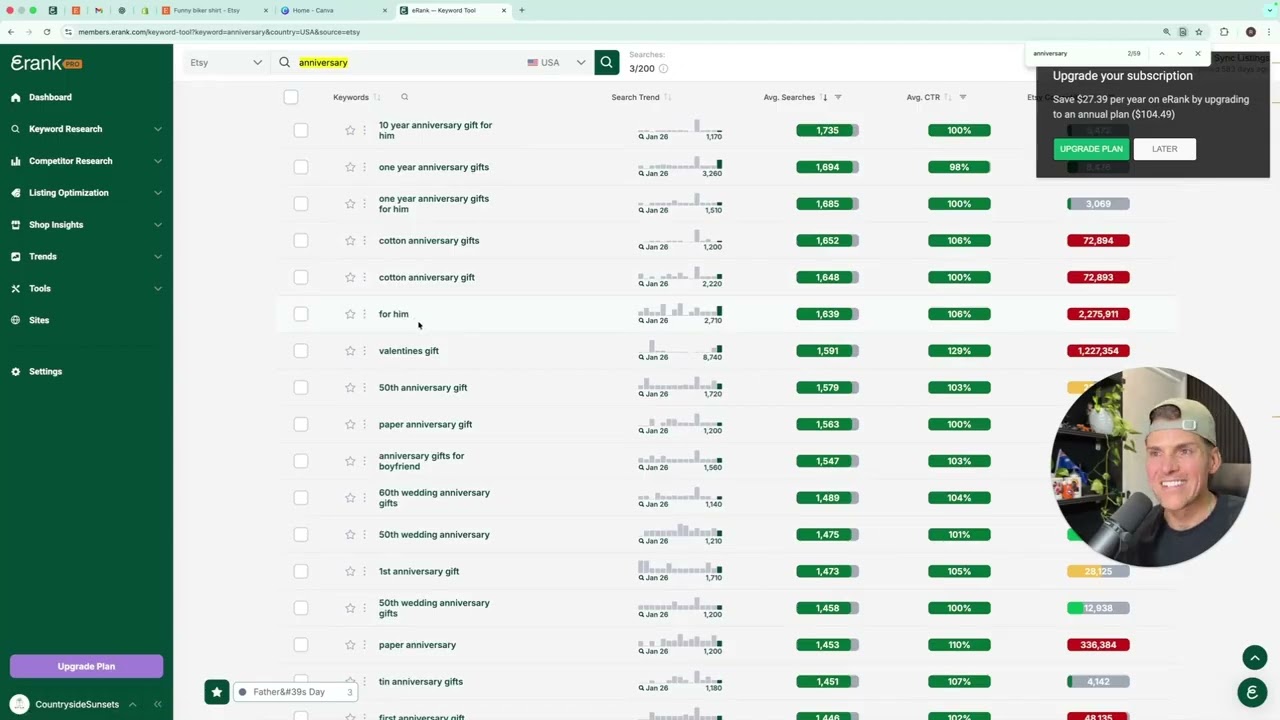Click the green scroll-to-top arrow button

1254,657
